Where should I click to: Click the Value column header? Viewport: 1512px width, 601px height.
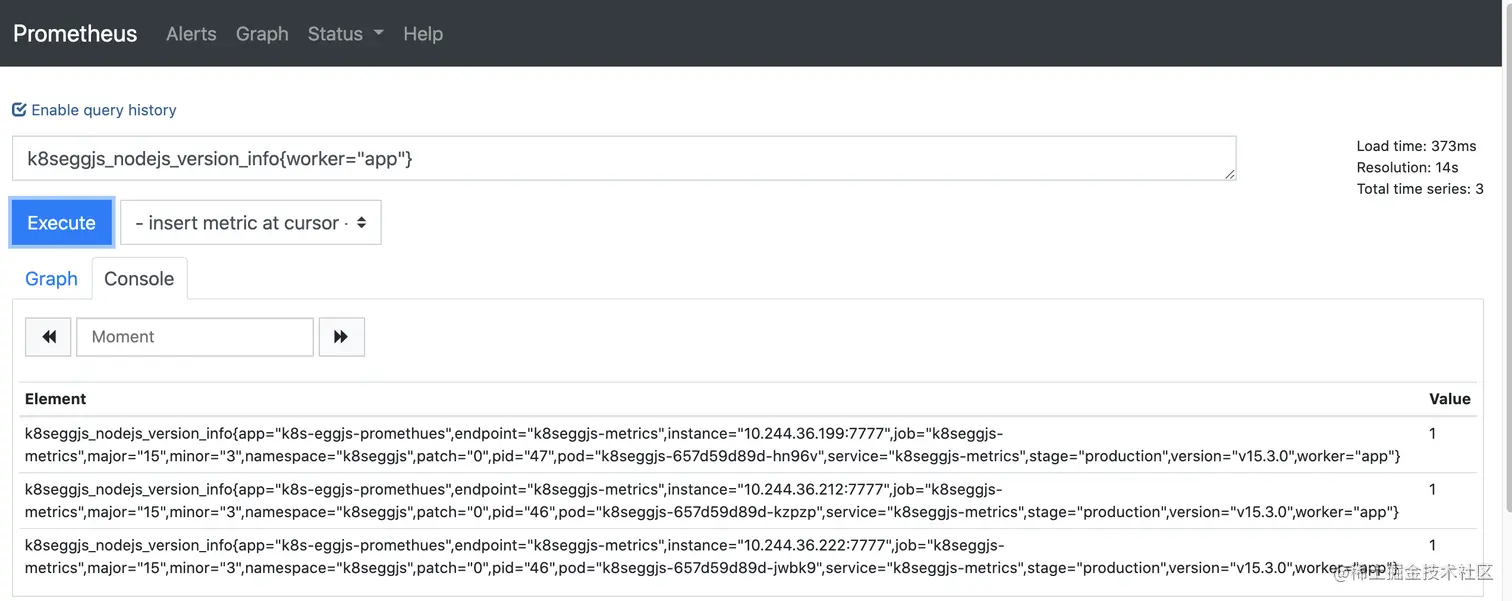point(1449,399)
